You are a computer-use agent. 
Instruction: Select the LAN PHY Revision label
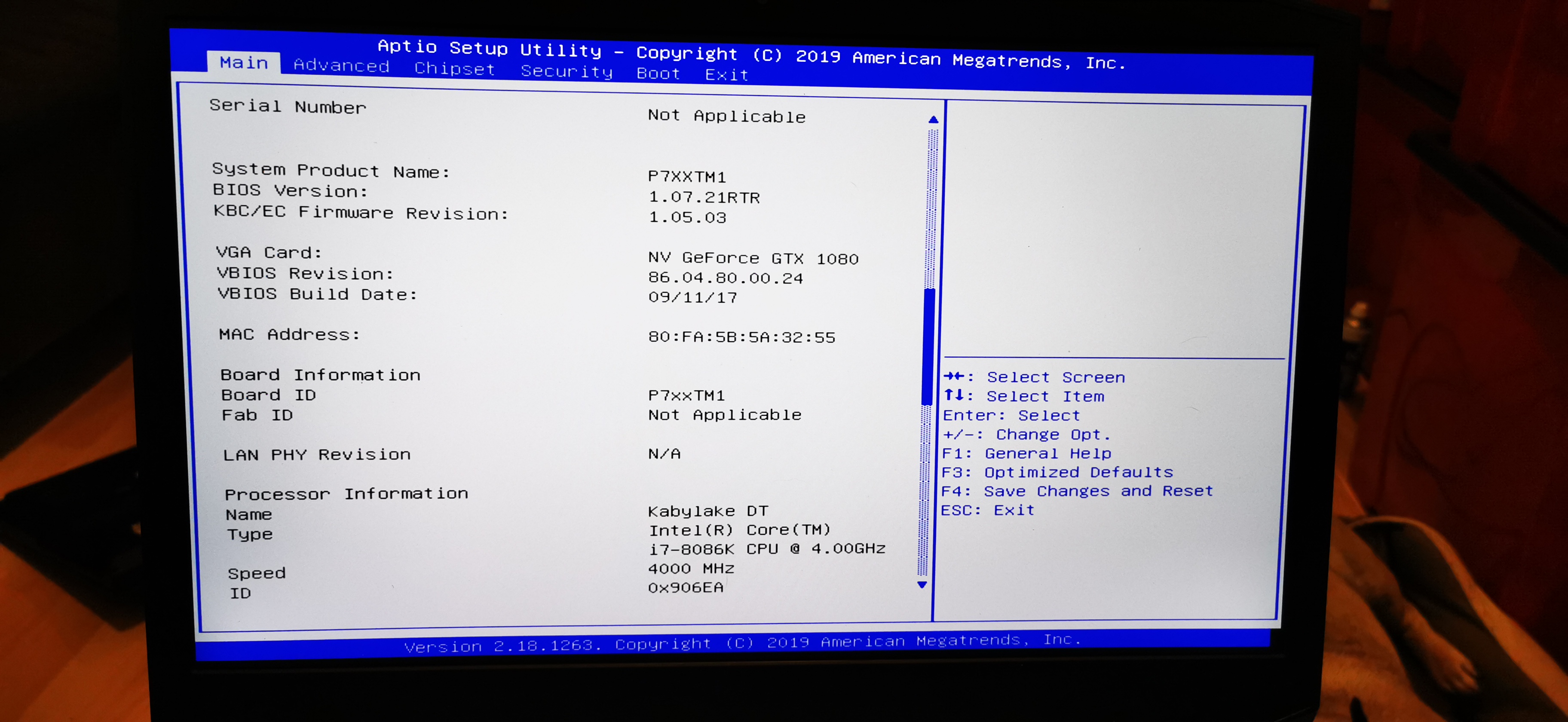[317, 455]
